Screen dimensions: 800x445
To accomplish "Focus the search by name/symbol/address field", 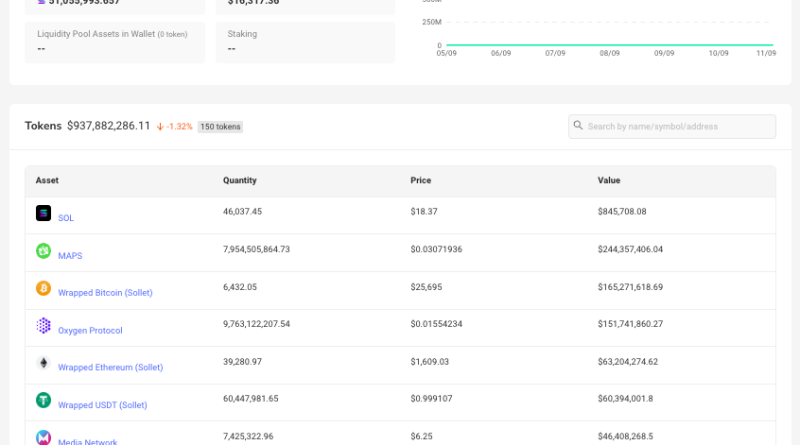I will click(672, 127).
